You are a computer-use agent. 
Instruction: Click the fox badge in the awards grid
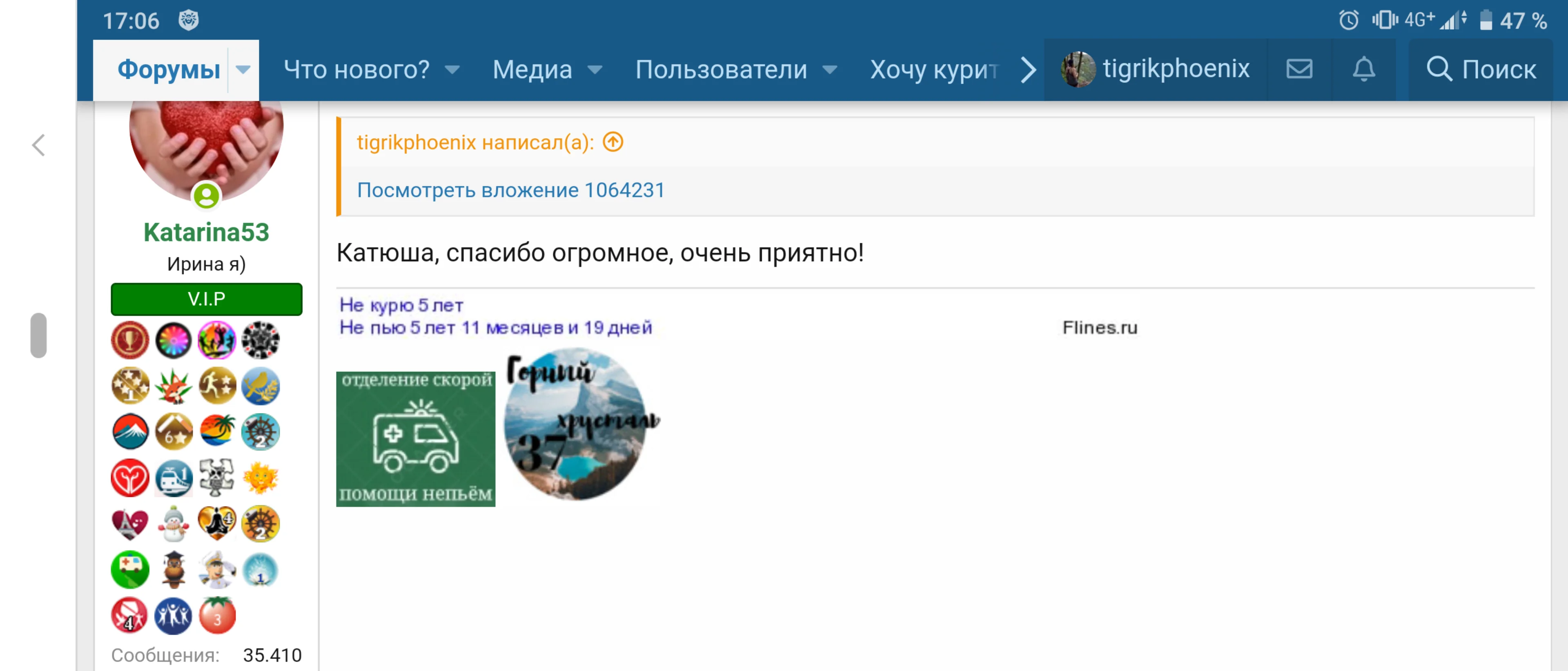(x=174, y=386)
